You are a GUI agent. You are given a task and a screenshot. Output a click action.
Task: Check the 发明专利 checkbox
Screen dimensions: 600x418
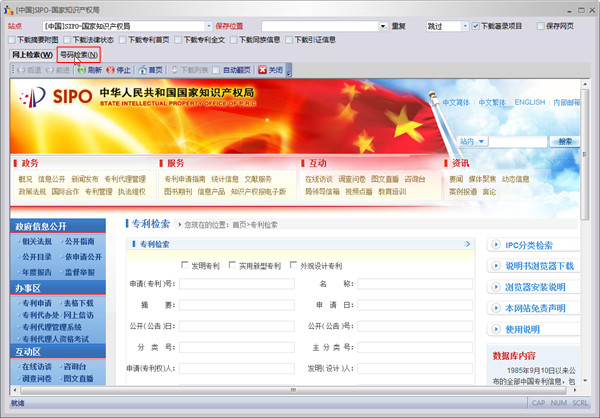click(185, 265)
